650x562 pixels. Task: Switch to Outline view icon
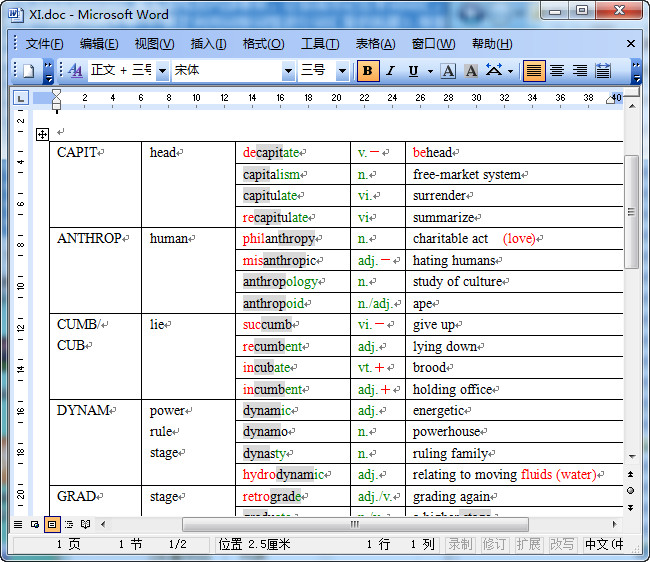(69, 524)
